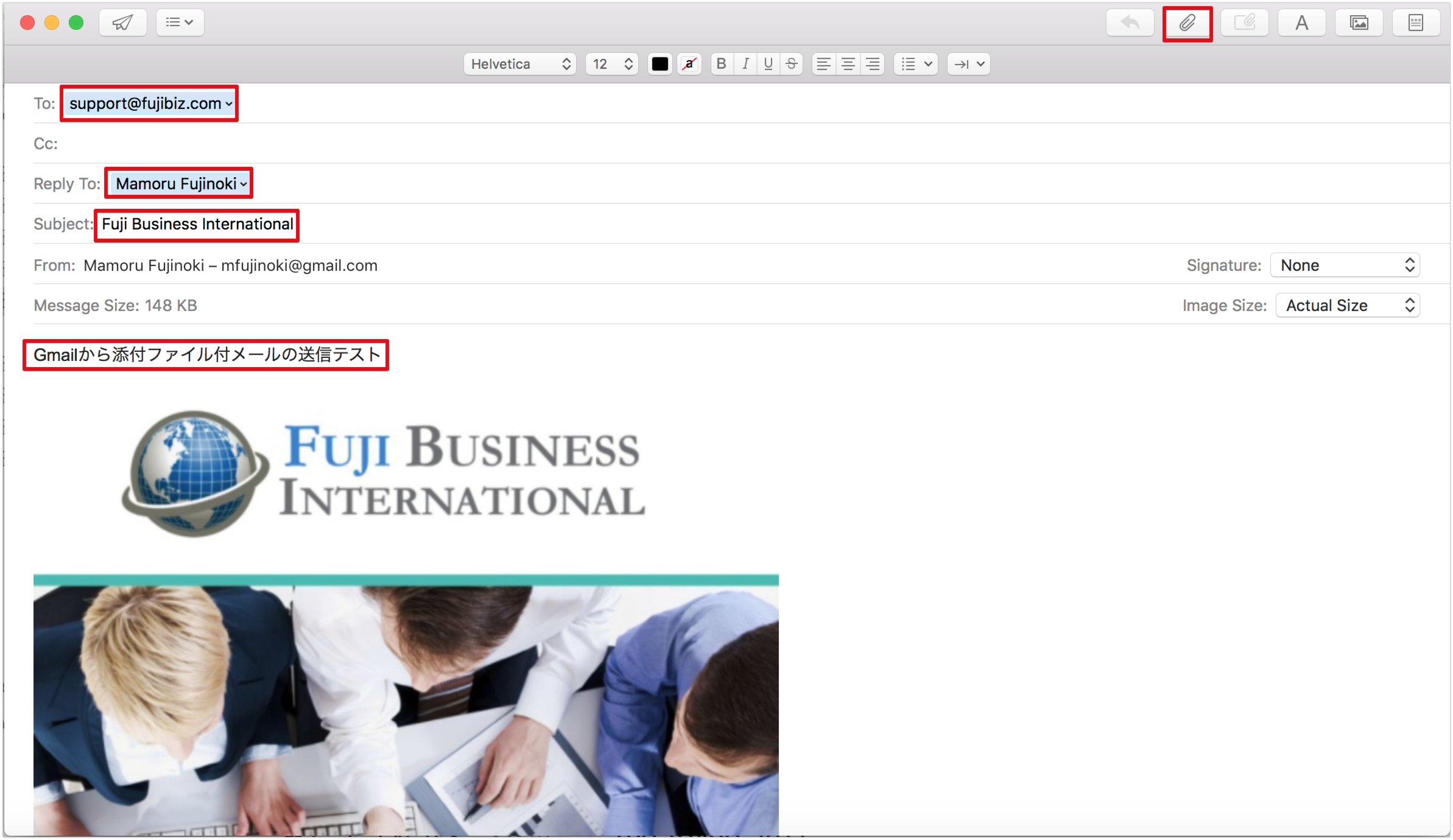
Task: Click the markup attachment toolbar icon
Action: pyautogui.click(x=1244, y=23)
